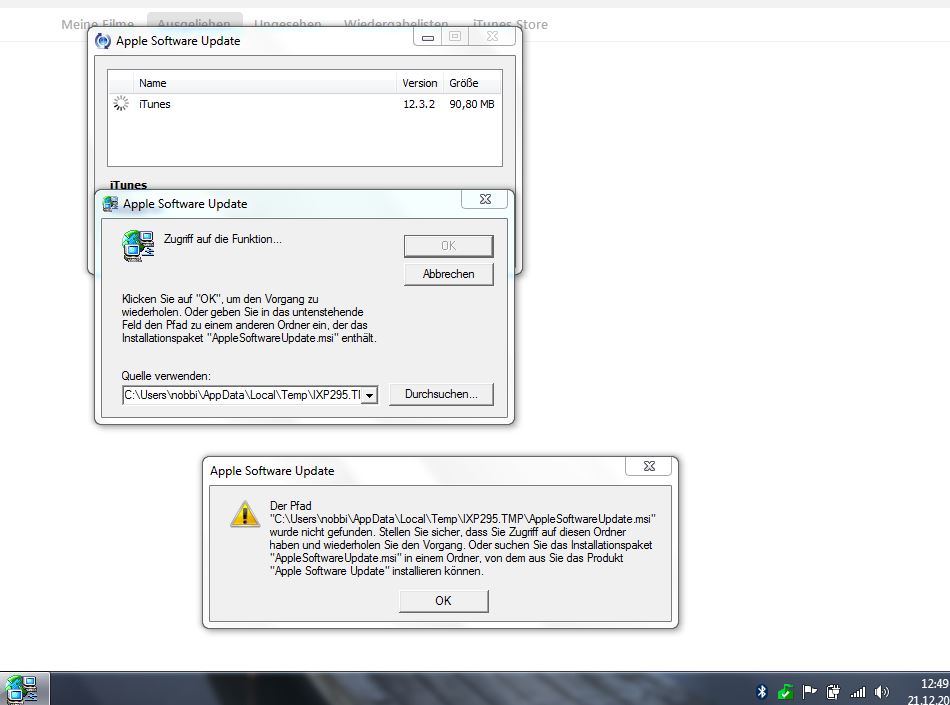Switch to the 'Ungesehen' tab in iTunes

(287, 24)
